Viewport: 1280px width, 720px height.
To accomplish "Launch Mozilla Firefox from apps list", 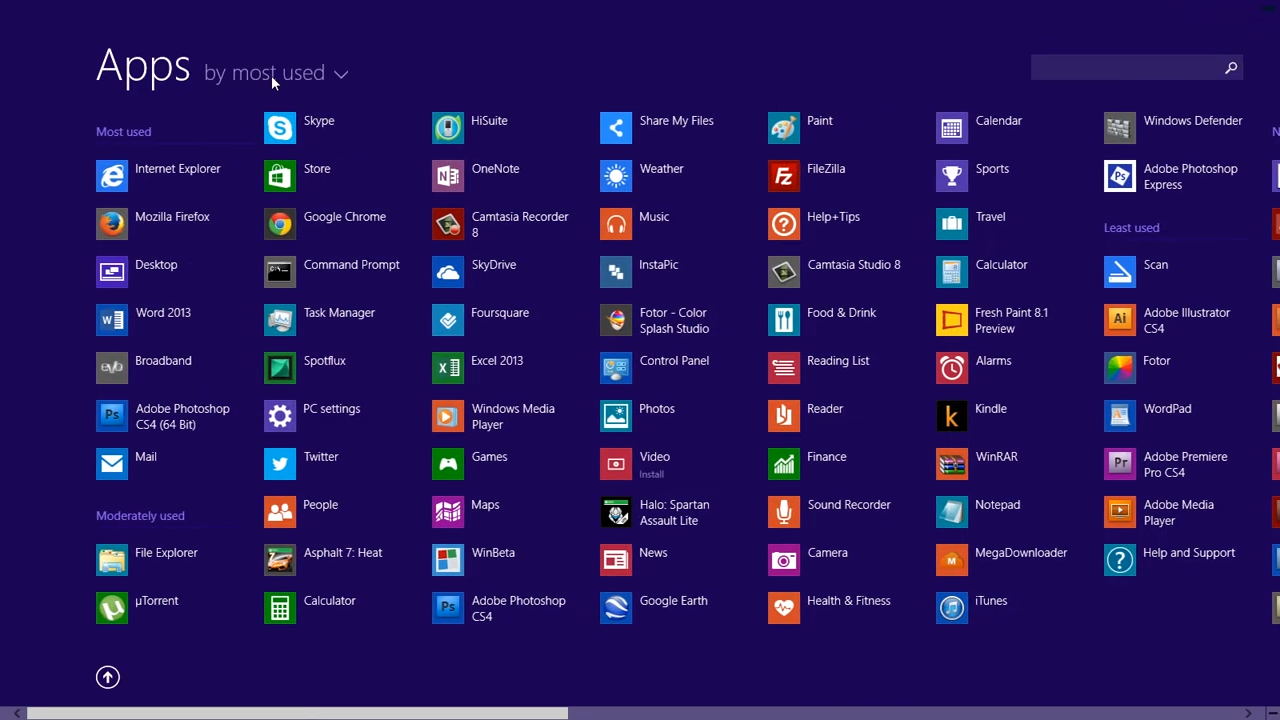I will pos(112,224).
